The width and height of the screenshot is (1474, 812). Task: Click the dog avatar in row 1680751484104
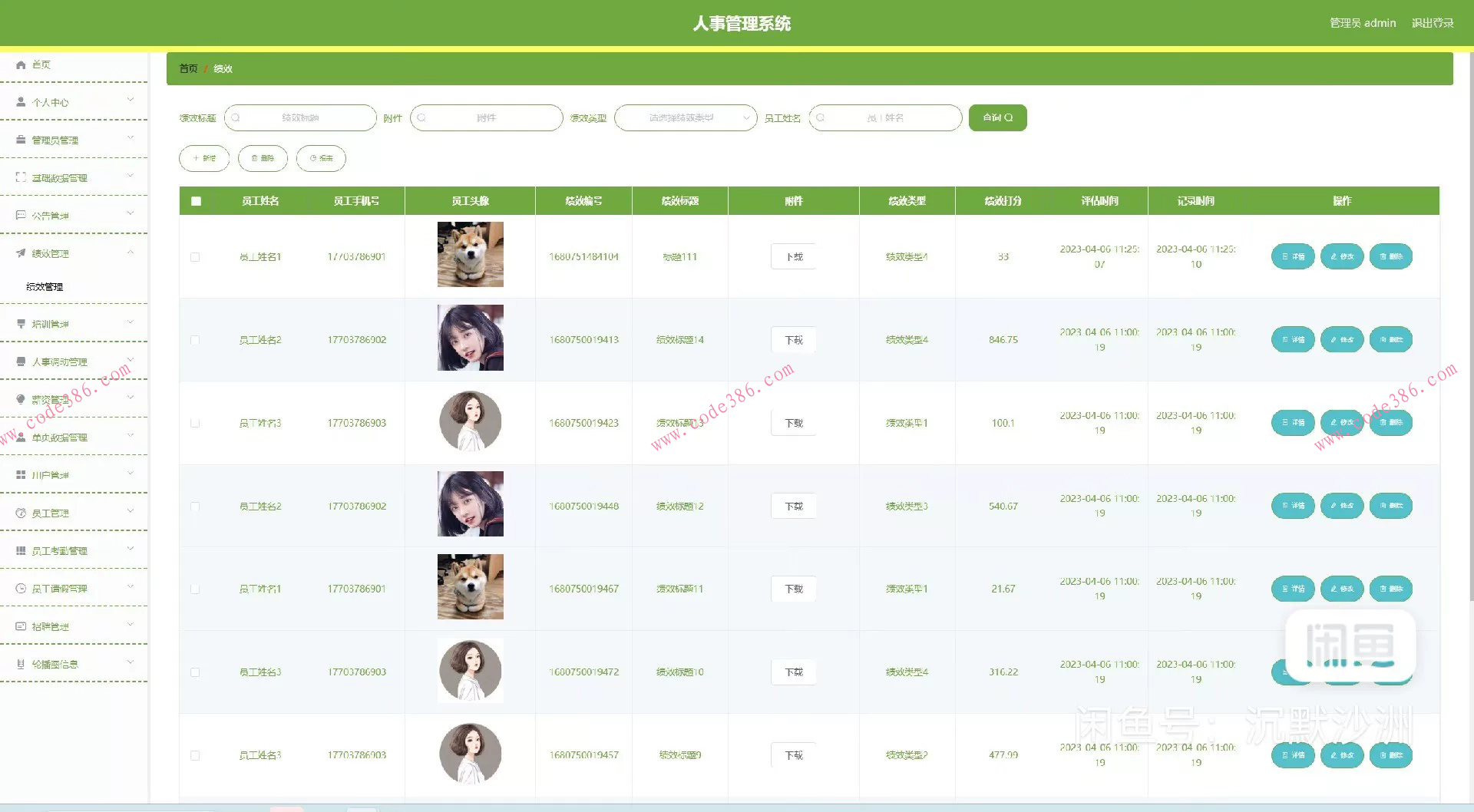pyautogui.click(x=471, y=255)
